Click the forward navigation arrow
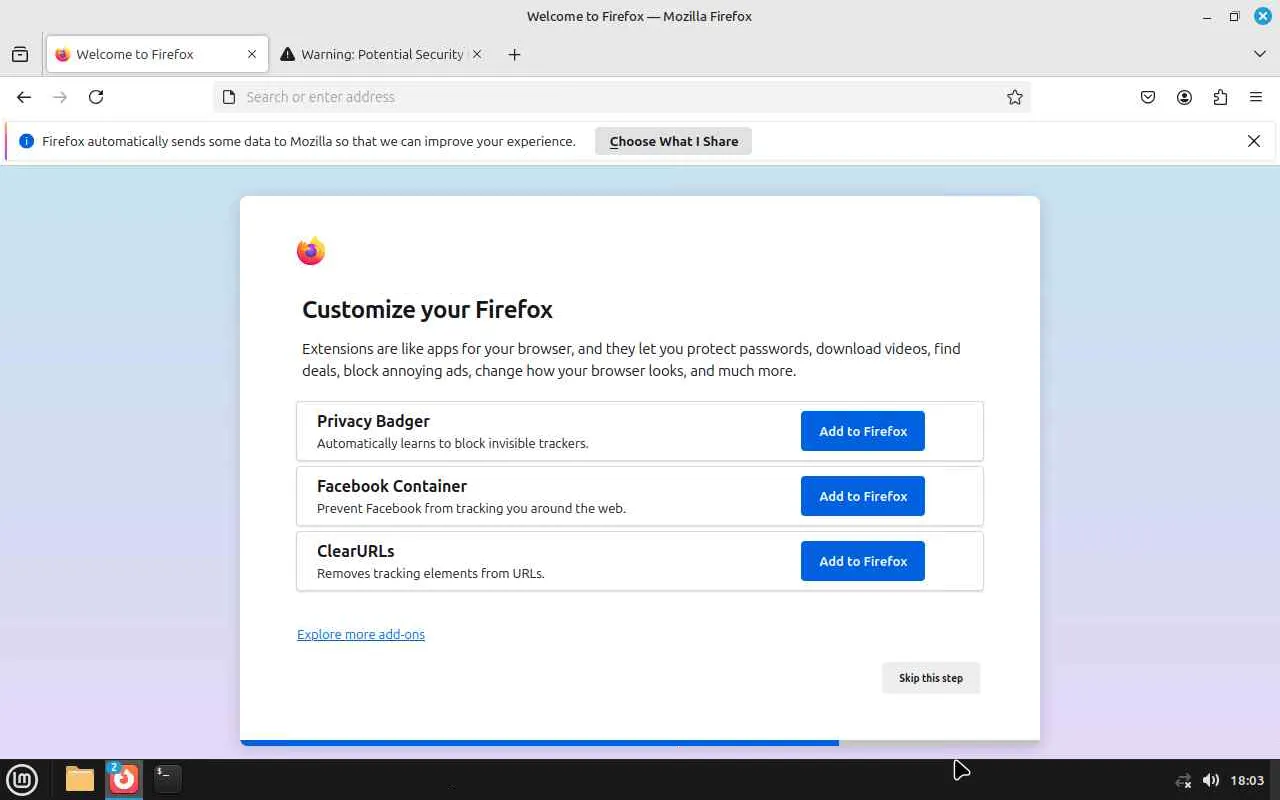 click(60, 97)
